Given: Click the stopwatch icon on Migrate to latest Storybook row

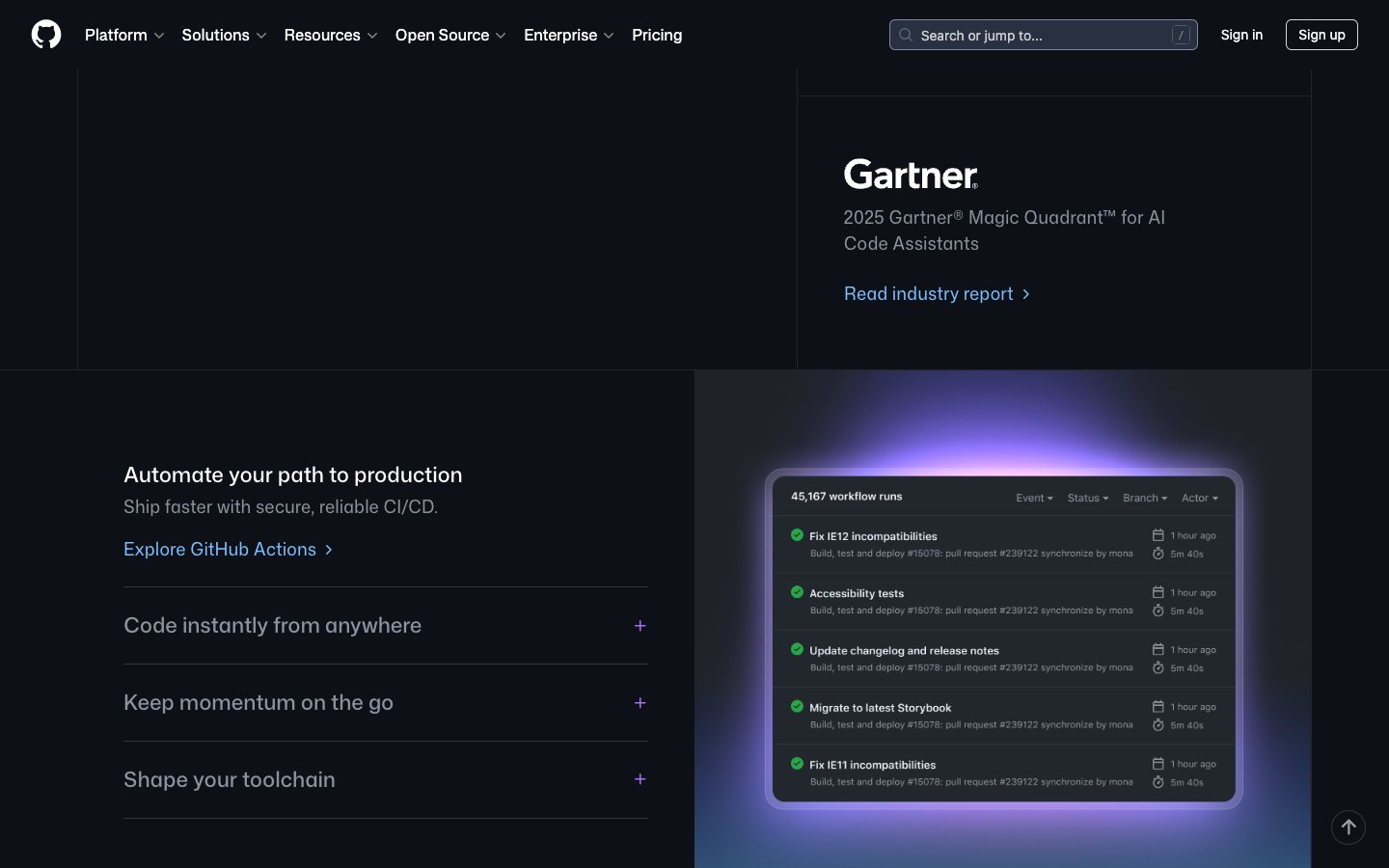Looking at the screenshot, I should pos(1158,725).
